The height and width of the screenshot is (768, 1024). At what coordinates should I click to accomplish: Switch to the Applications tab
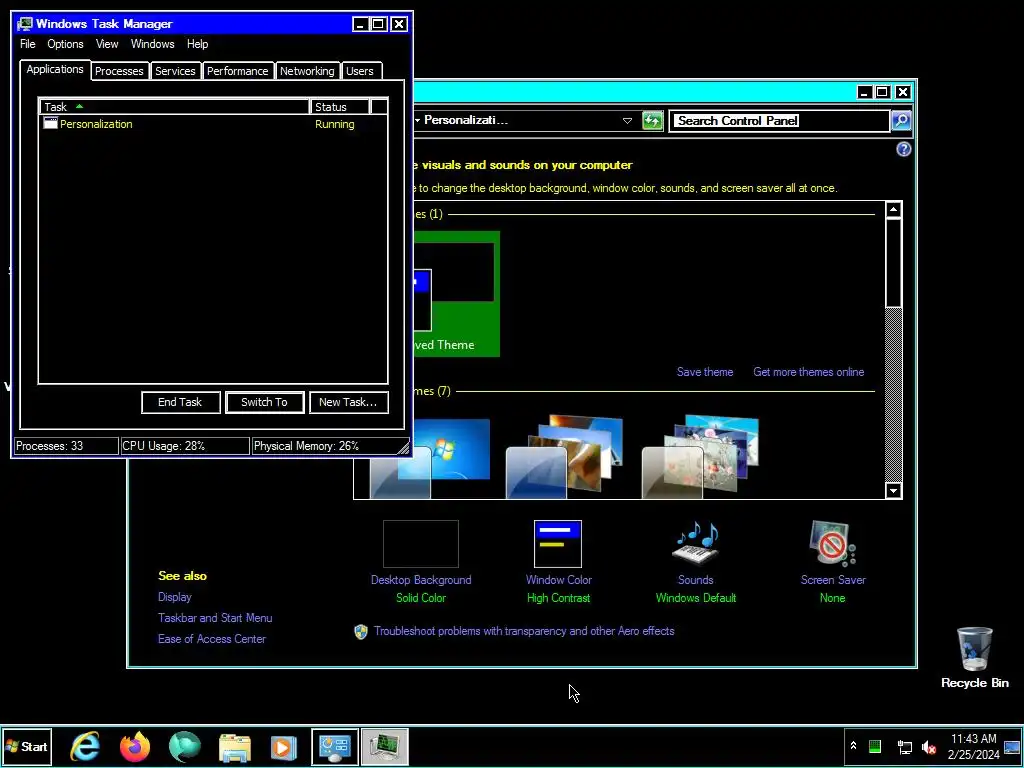pyautogui.click(x=55, y=70)
